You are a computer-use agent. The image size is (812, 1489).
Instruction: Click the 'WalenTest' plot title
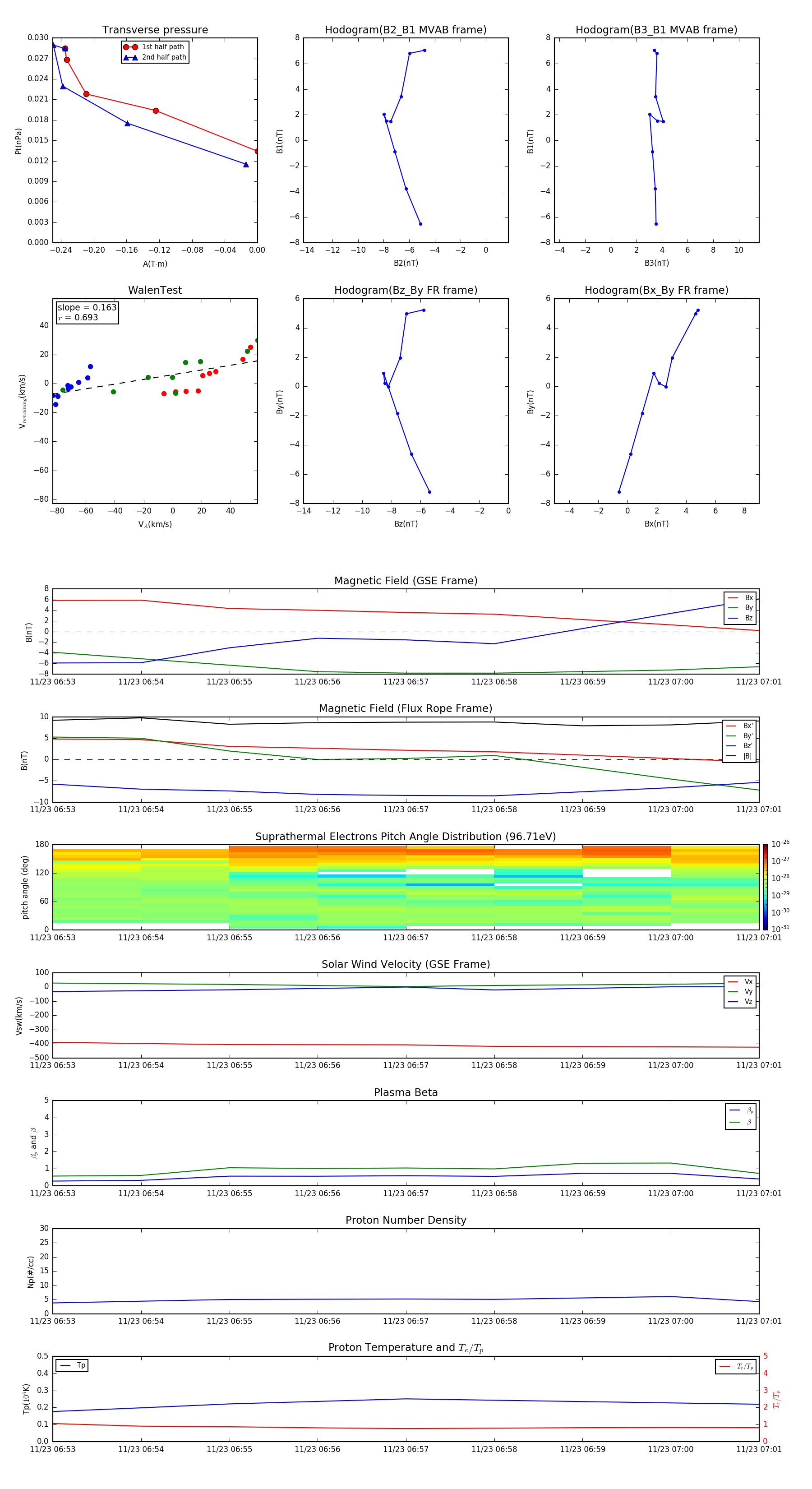click(x=155, y=290)
